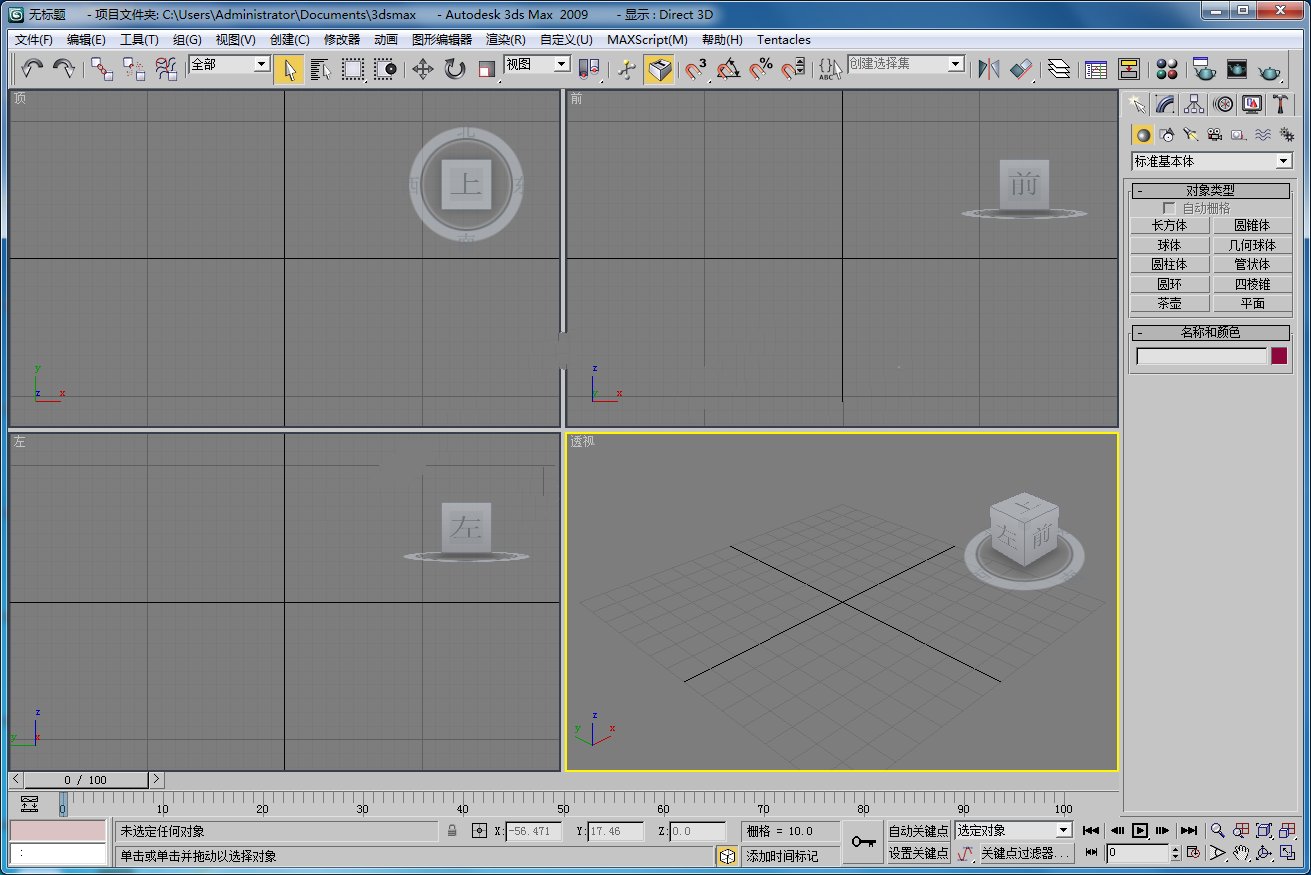Toggle 3D Snaps magnet icon
Screen dimensions: 1311x875
696,69
